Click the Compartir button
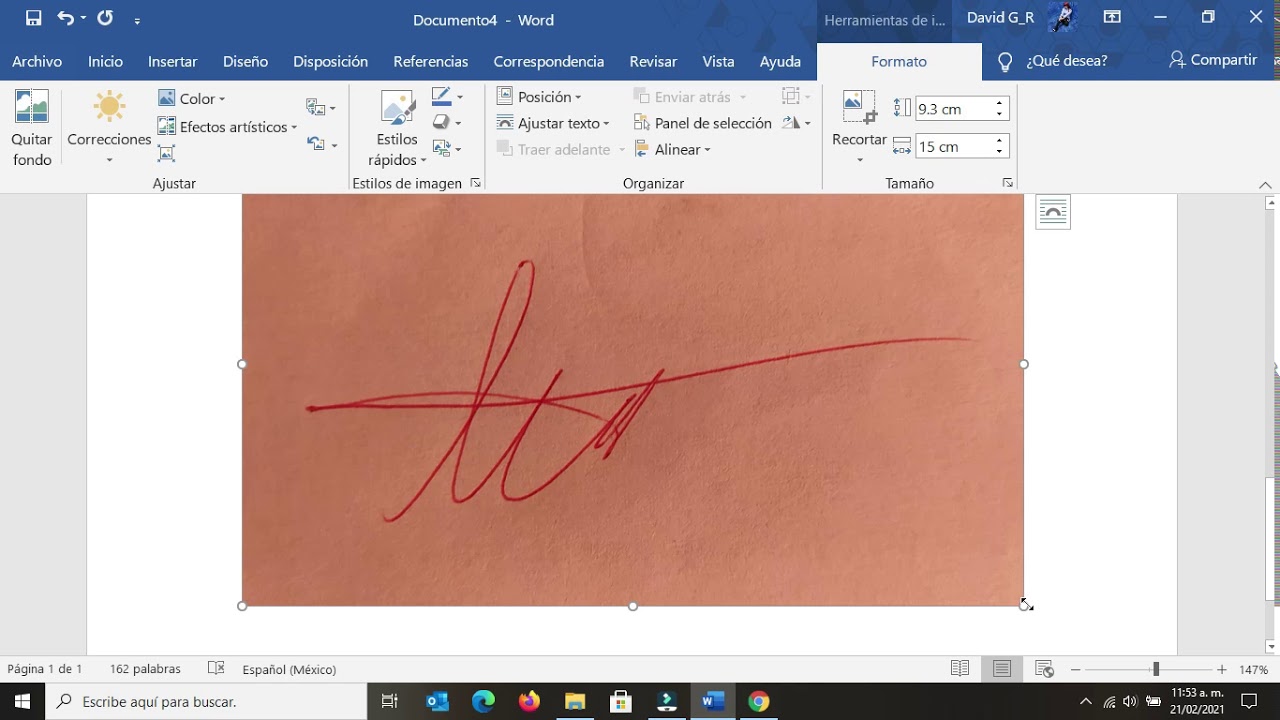Screen dimensions: 1280x720 click(x=1213, y=60)
